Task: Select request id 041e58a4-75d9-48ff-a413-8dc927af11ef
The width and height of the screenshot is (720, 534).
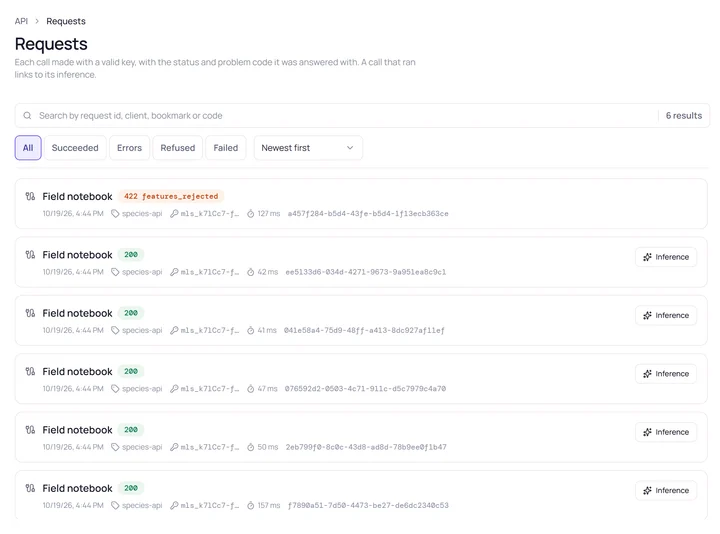Action: (x=364, y=330)
